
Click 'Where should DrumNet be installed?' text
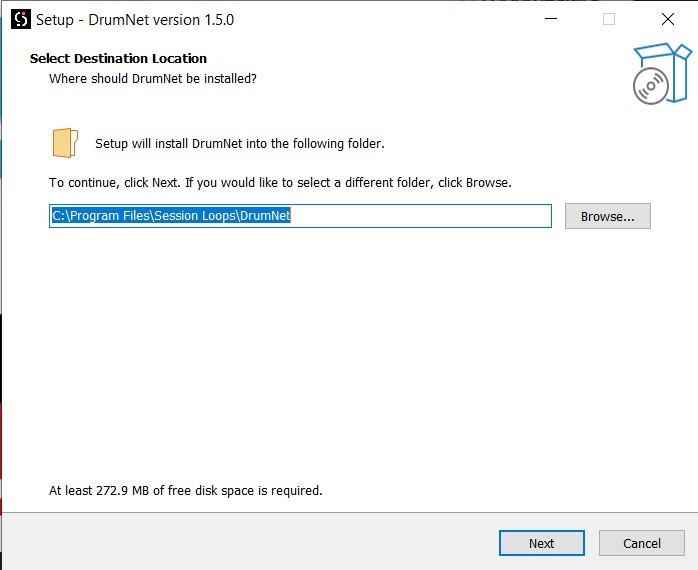click(x=153, y=79)
